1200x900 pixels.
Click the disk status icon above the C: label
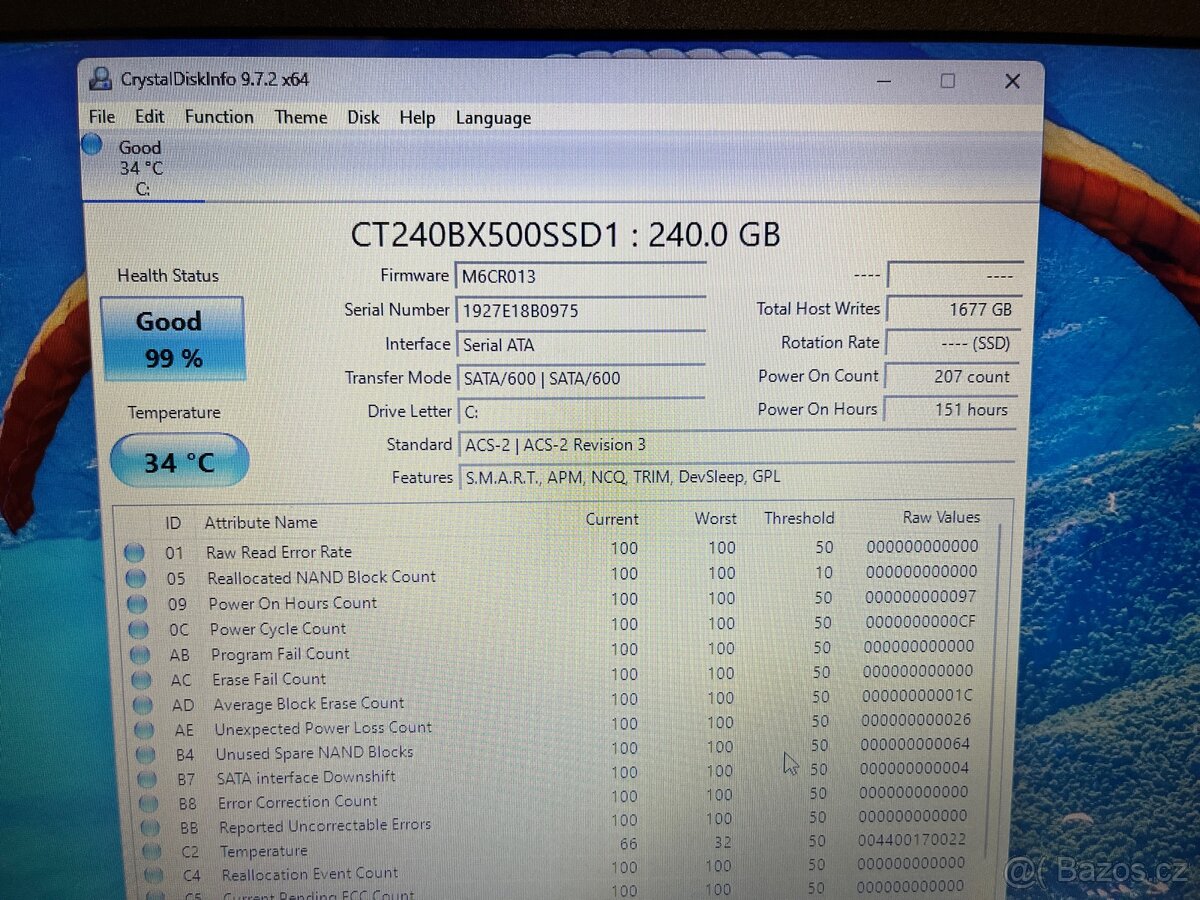tap(91, 144)
